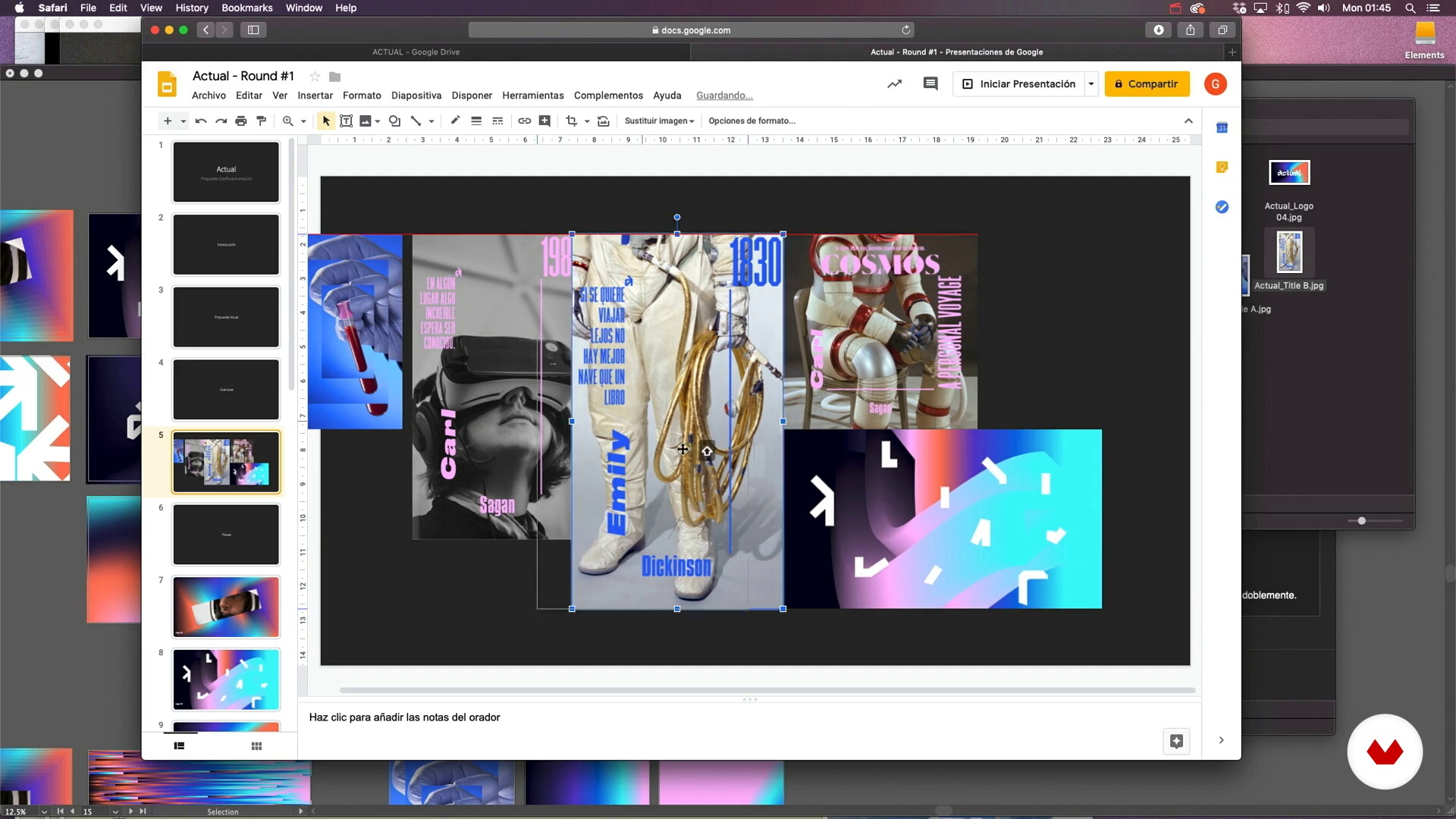
Task: Open Archivo menu
Action: pos(209,96)
